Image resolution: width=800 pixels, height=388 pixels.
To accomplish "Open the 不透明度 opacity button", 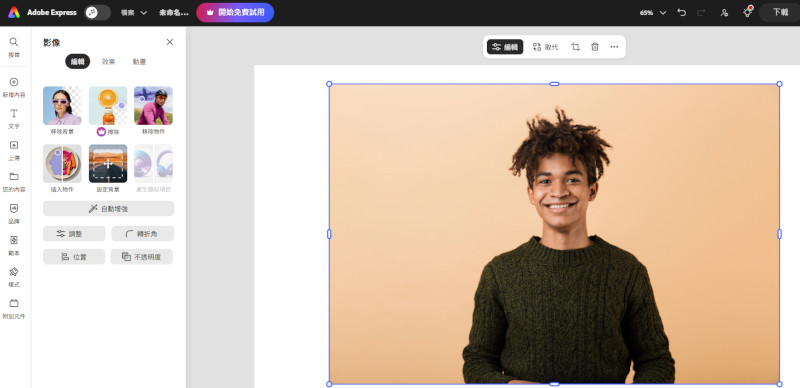I will click(x=142, y=257).
